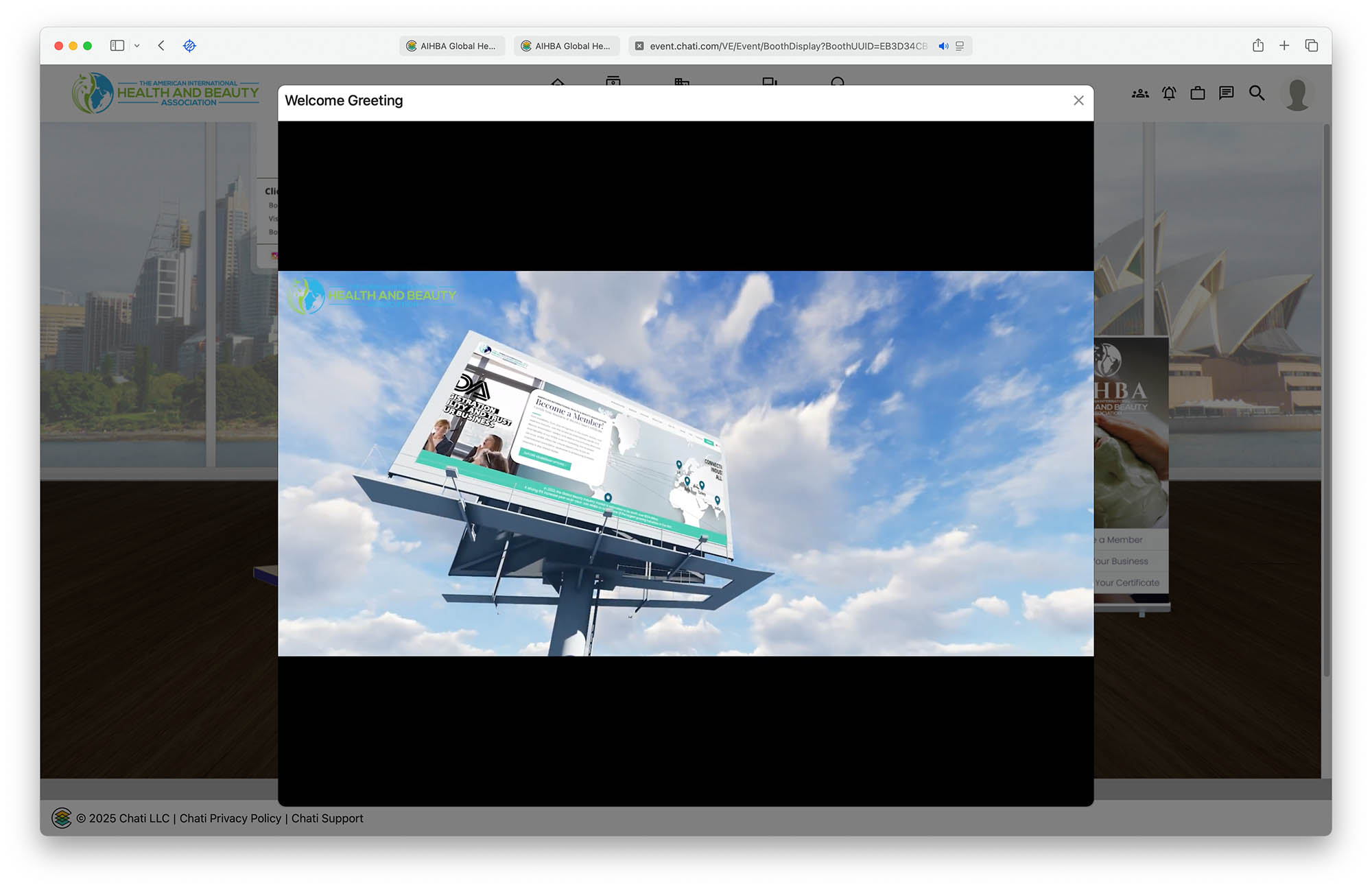Go back with the back arrow
The height and width of the screenshot is (889, 1372).
[161, 46]
